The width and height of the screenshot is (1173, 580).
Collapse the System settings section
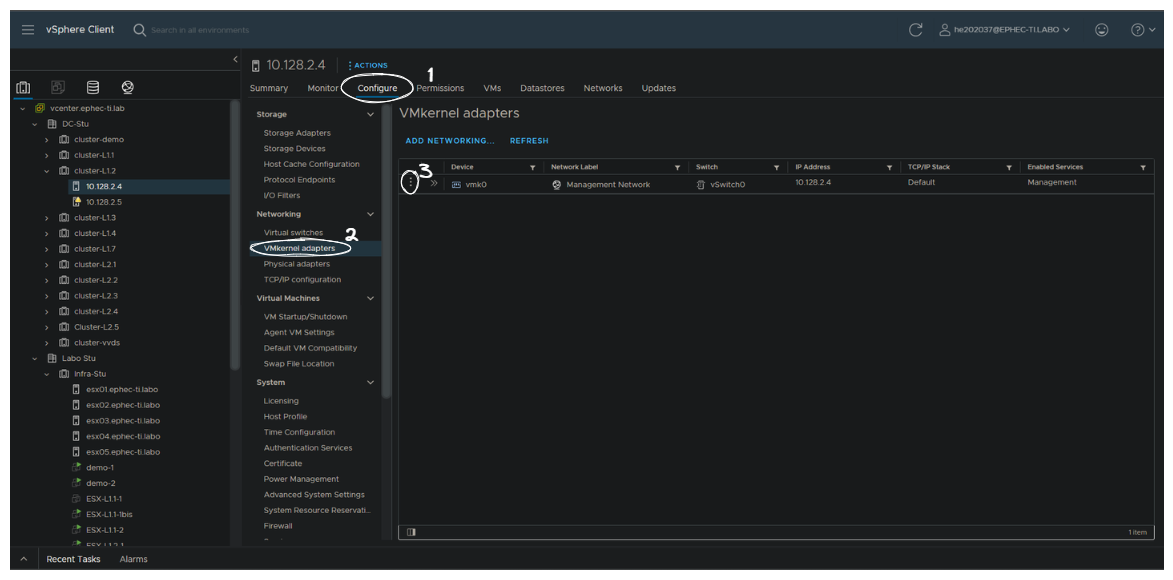(370, 382)
